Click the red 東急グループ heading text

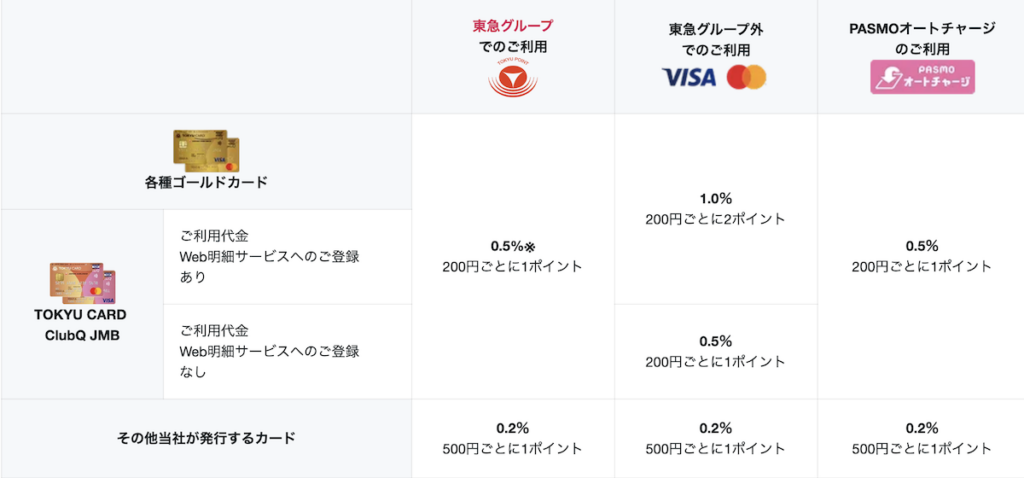512,26
